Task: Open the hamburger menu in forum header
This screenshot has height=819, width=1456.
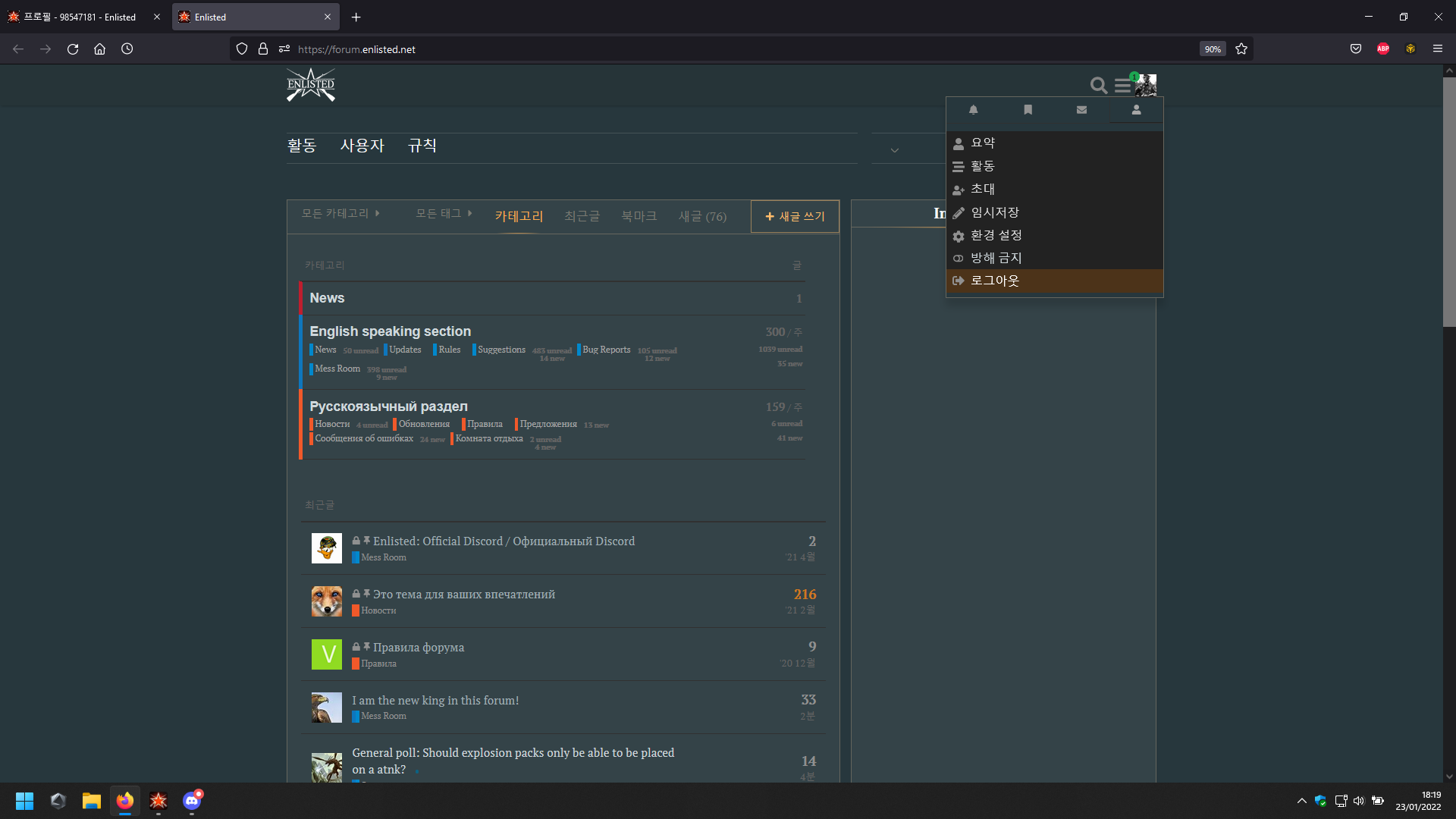Action: [x=1122, y=86]
